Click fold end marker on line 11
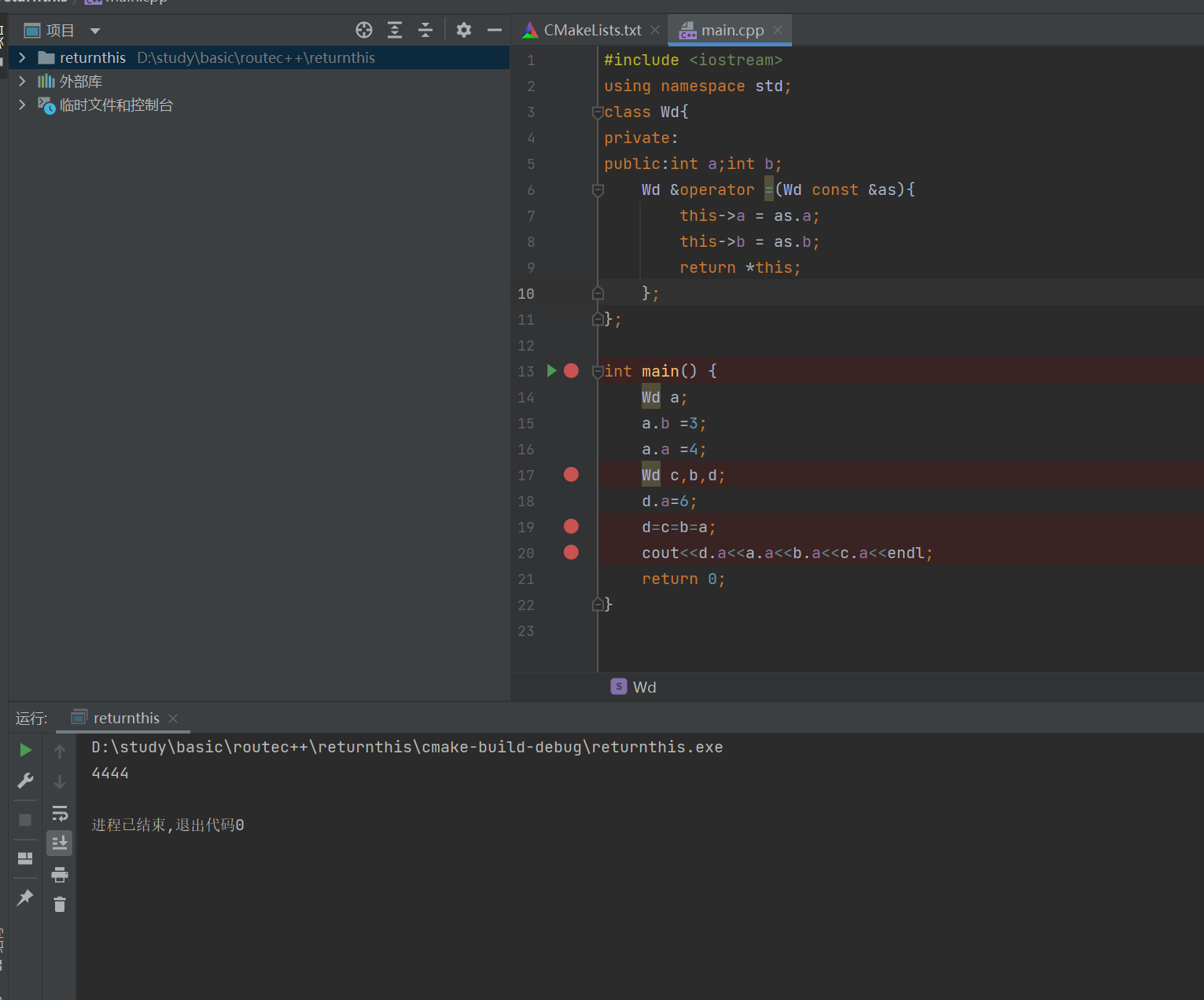Image resolution: width=1204 pixels, height=1000 pixels. 598,319
